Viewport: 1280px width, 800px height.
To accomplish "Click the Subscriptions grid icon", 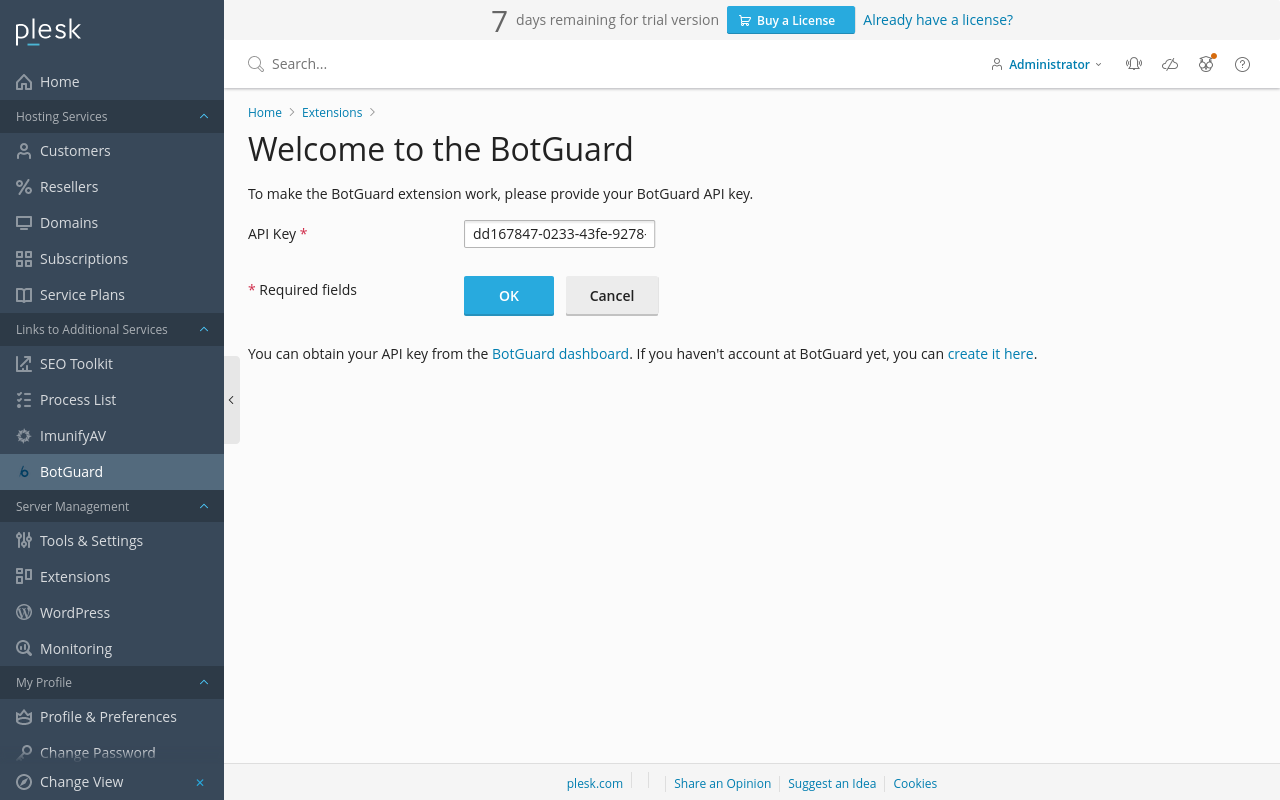I will coord(24,259).
